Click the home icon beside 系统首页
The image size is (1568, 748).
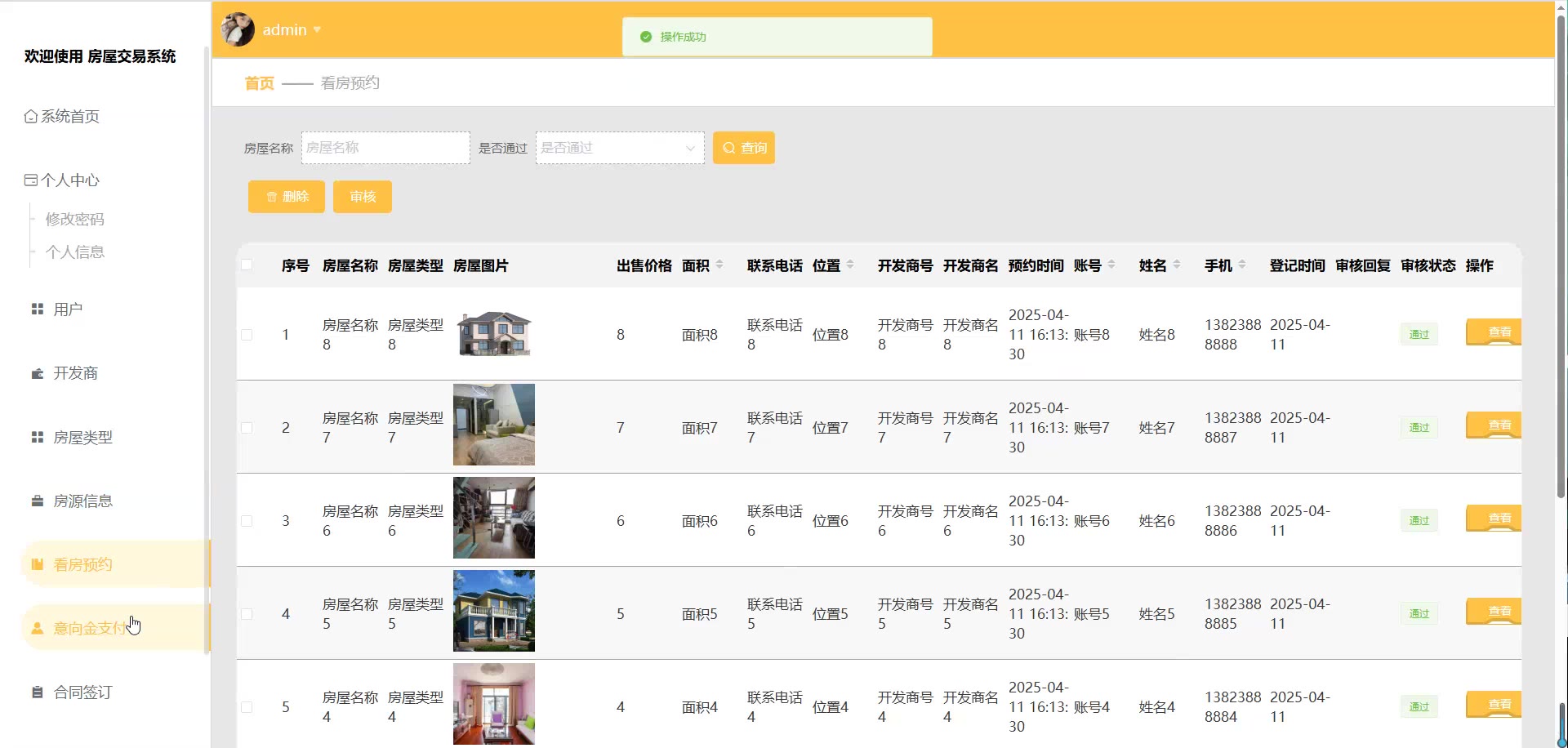click(31, 117)
